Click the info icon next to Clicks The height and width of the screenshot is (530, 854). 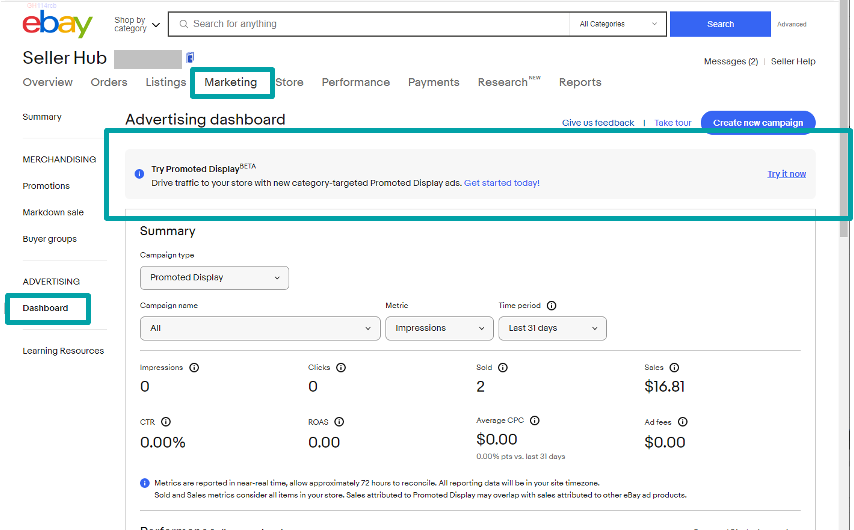coord(340,368)
